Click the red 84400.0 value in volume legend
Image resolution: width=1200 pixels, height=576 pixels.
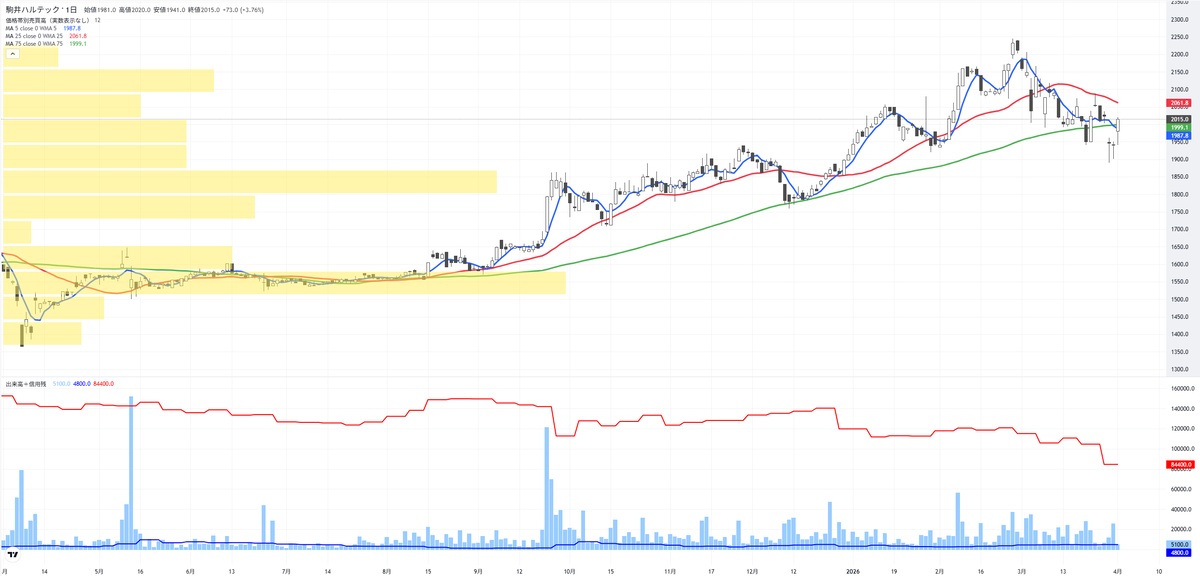point(104,383)
